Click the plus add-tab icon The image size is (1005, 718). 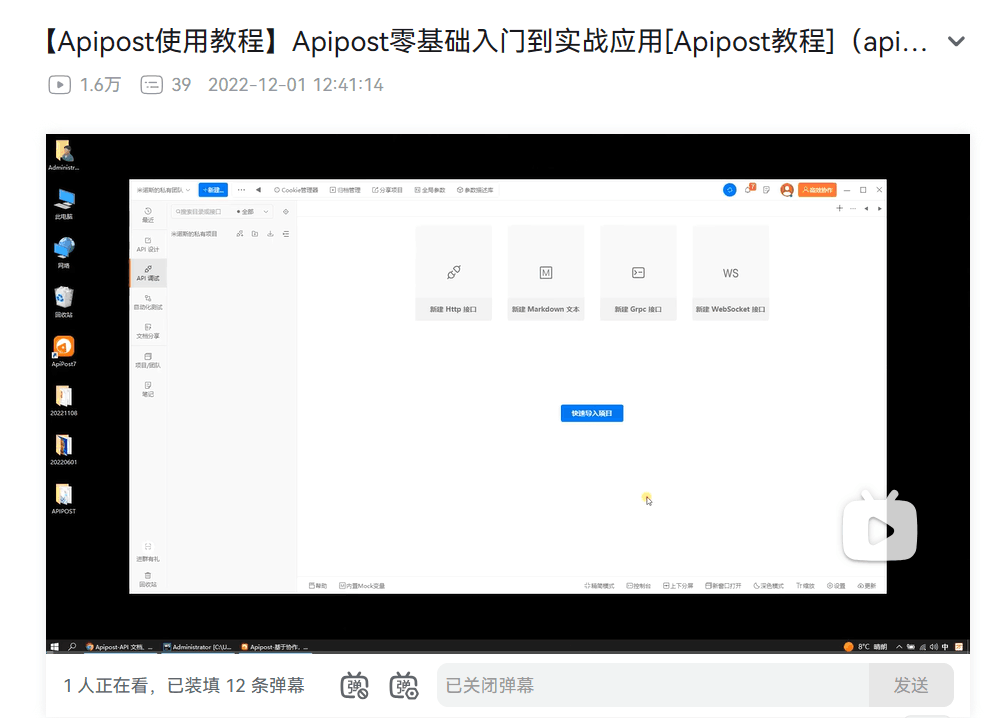839,208
